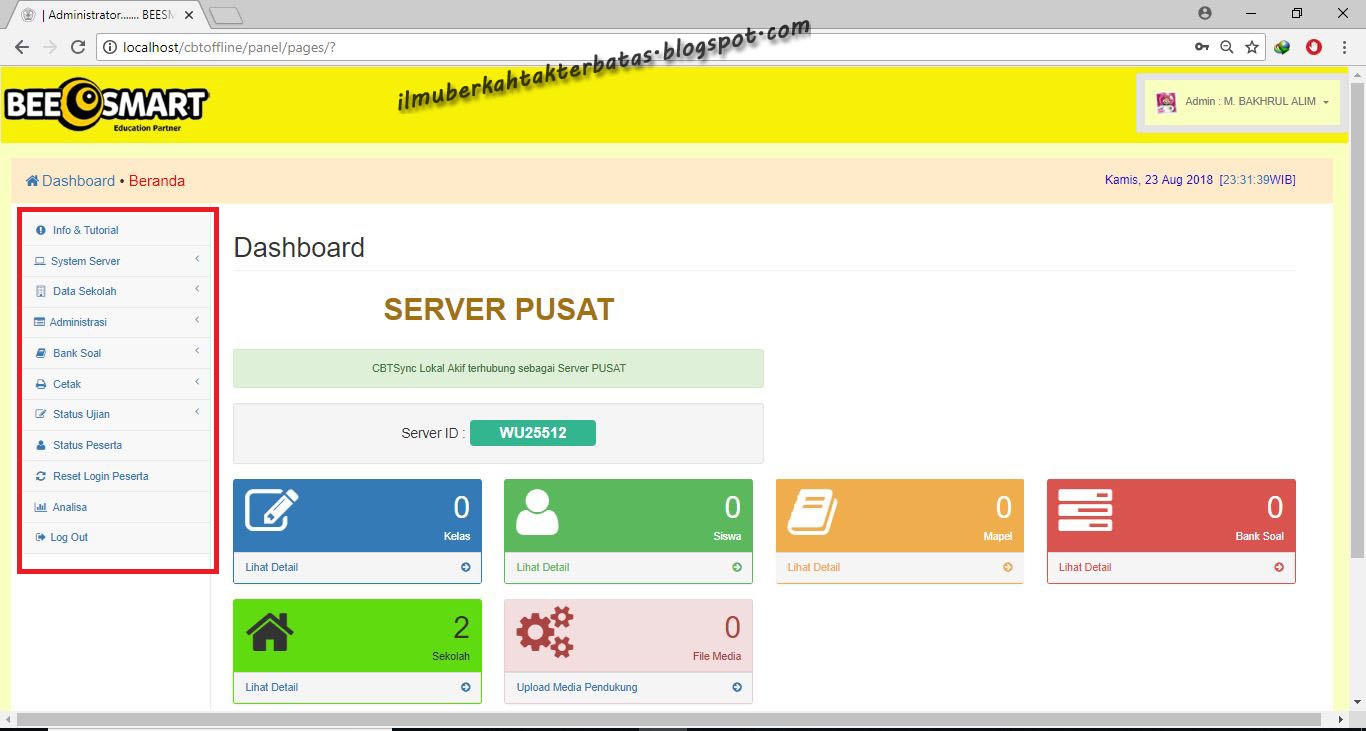The image size is (1366, 731).
Task: Click the browser address bar
Action: [x=400, y=46]
